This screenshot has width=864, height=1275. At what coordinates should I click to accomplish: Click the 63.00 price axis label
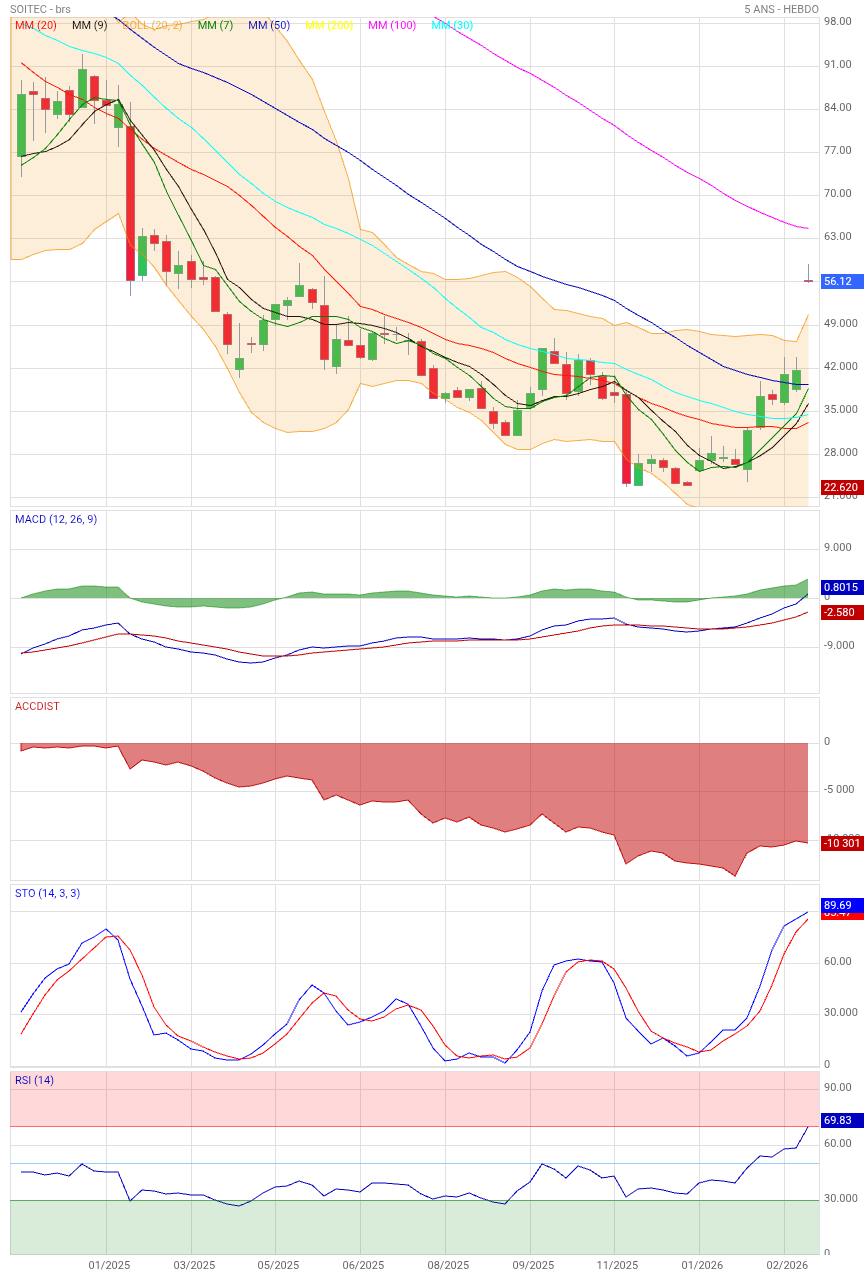coord(837,236)
